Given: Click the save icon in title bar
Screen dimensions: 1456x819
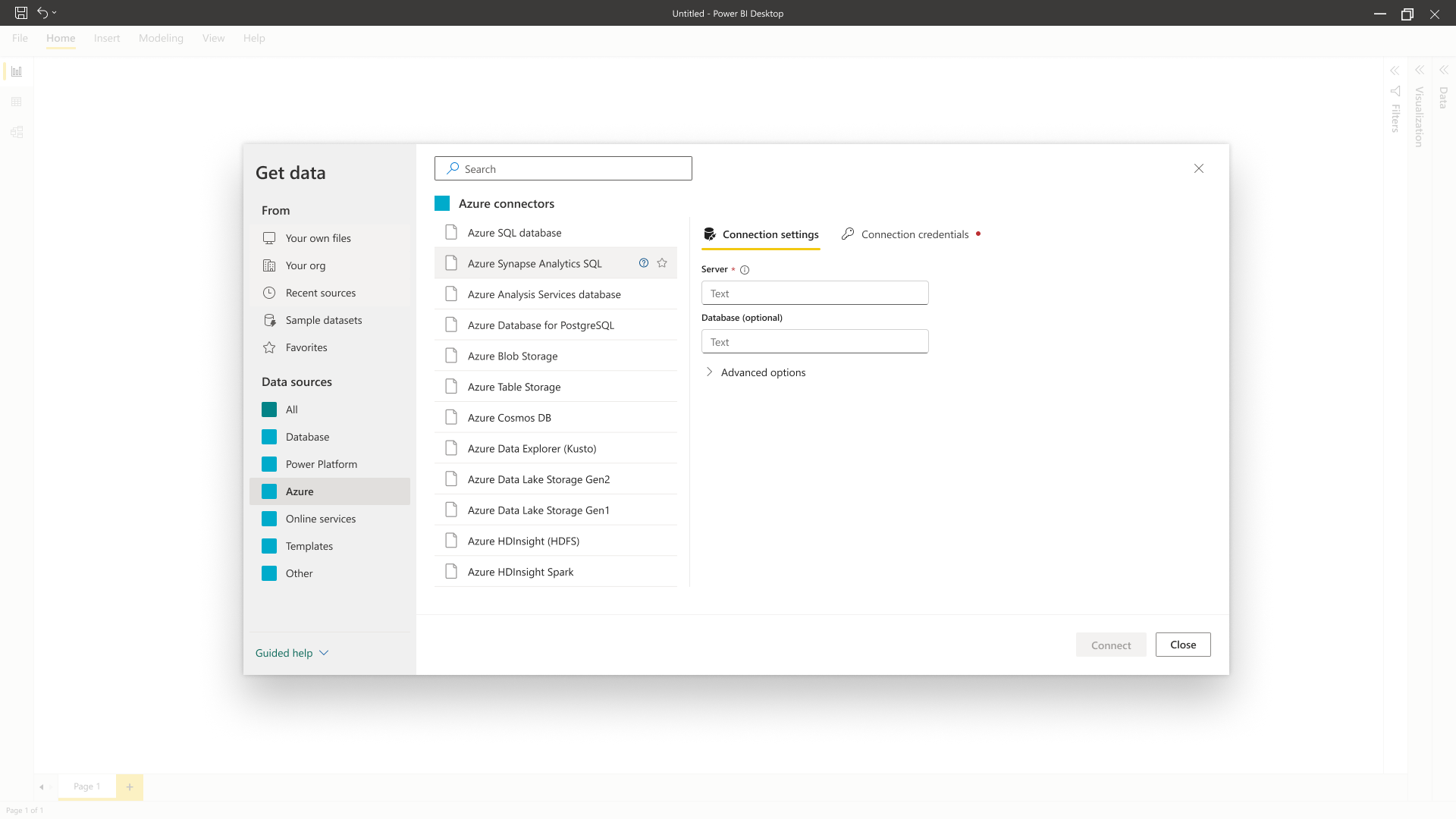Looking at the screenshot, I should point(21,13).
